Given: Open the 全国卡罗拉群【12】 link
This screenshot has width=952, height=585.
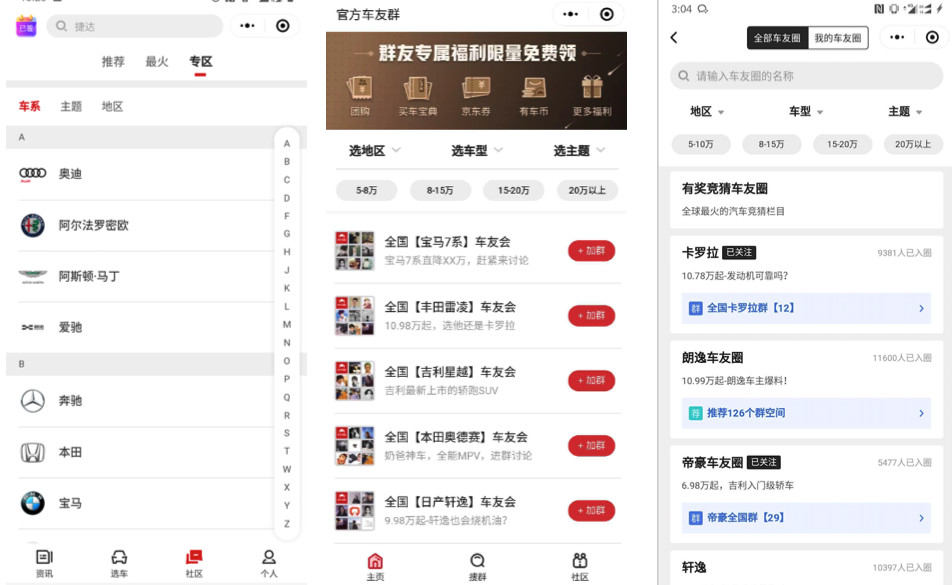Looking at the screenshot, I should (805, 308).
